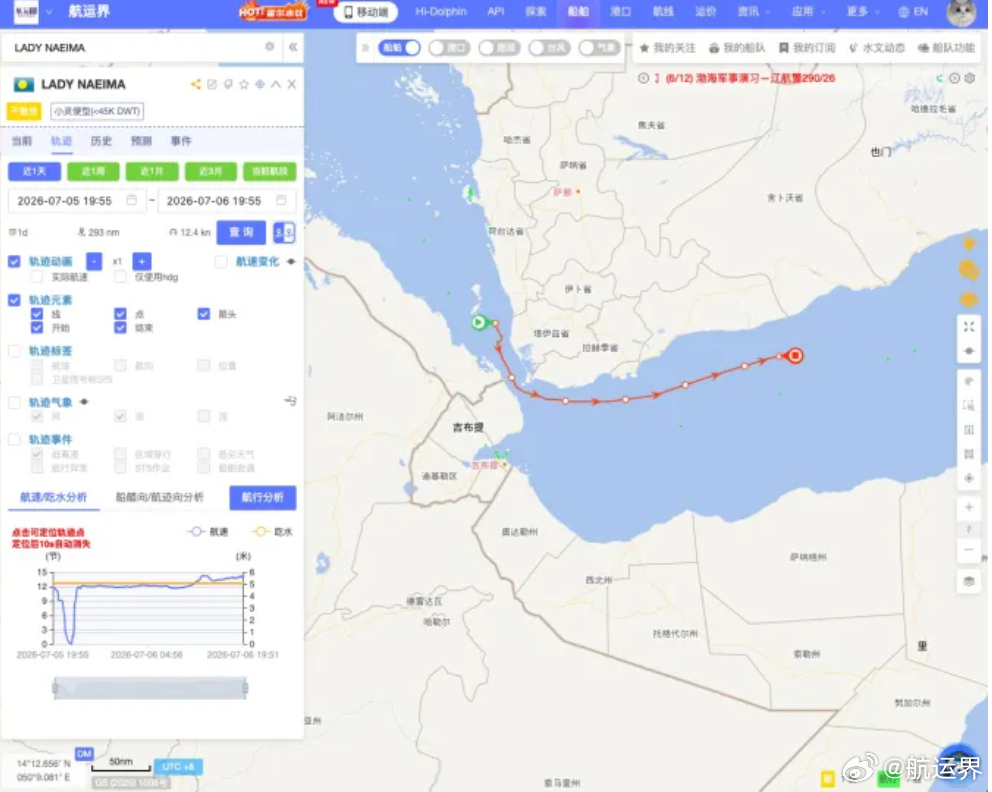992x792 pixels.
Task: Switch to the 历史 tab
Action: (x=101, y=140)
